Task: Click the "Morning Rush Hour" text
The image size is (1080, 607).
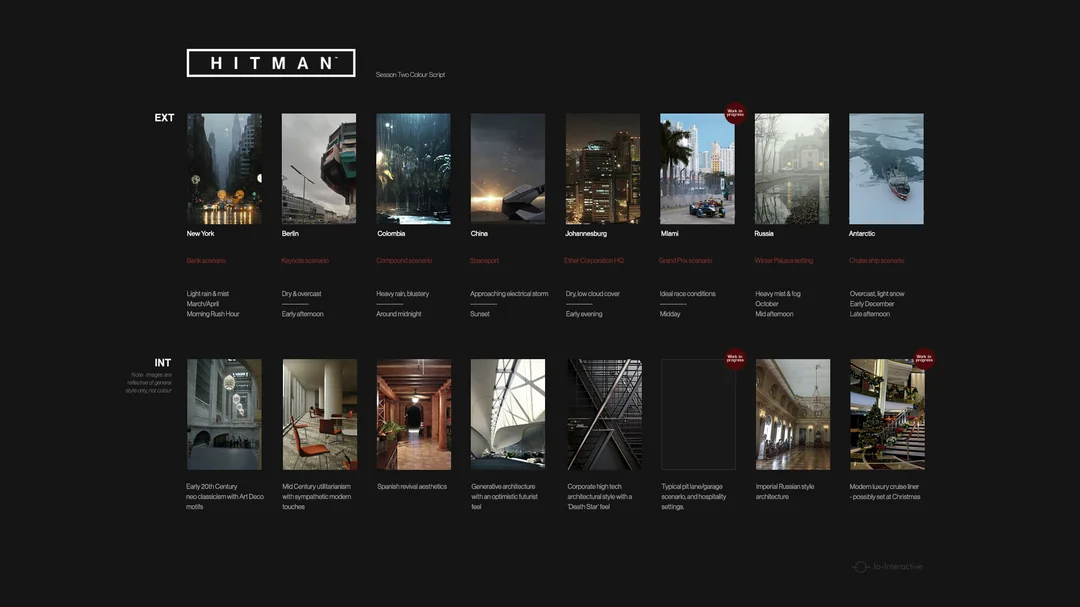Action: 213,314
